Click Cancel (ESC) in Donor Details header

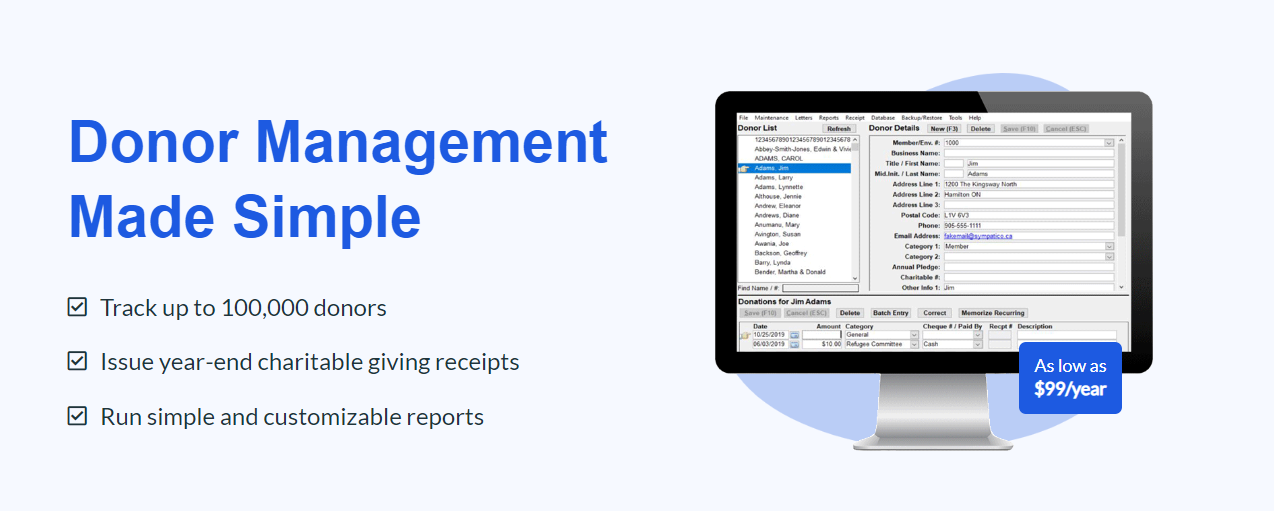1066,129
